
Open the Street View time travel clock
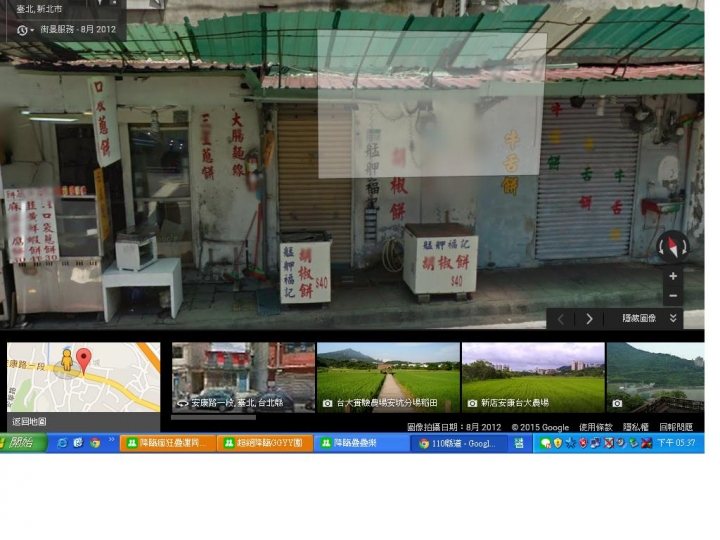(x=22, y=30)
